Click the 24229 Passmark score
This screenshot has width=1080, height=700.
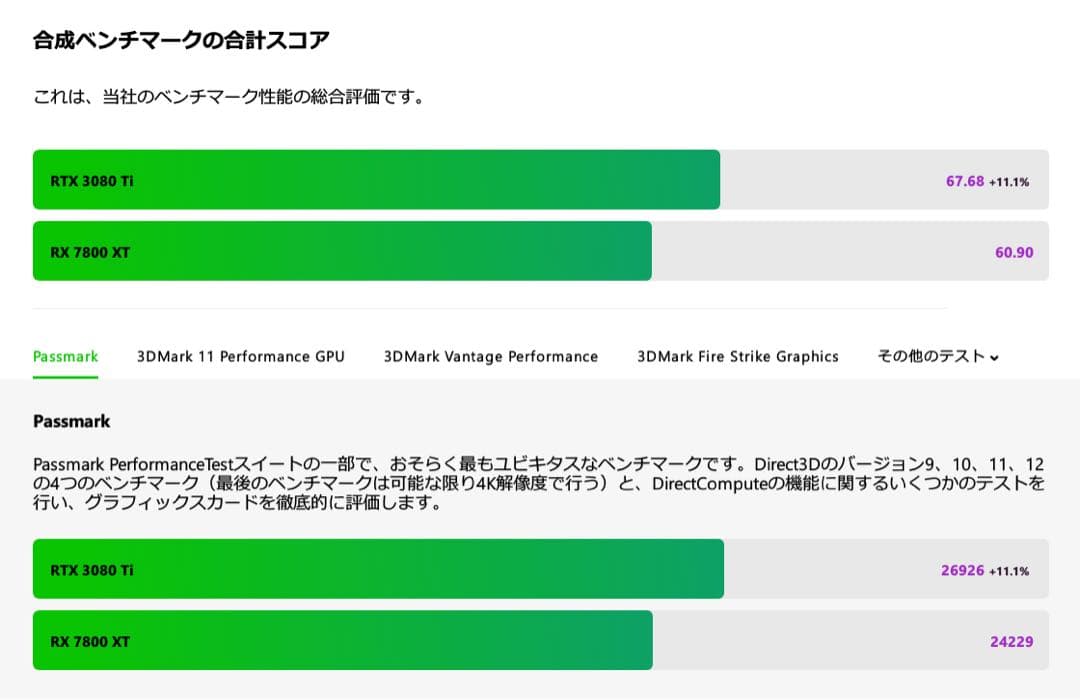[1013, 641]
